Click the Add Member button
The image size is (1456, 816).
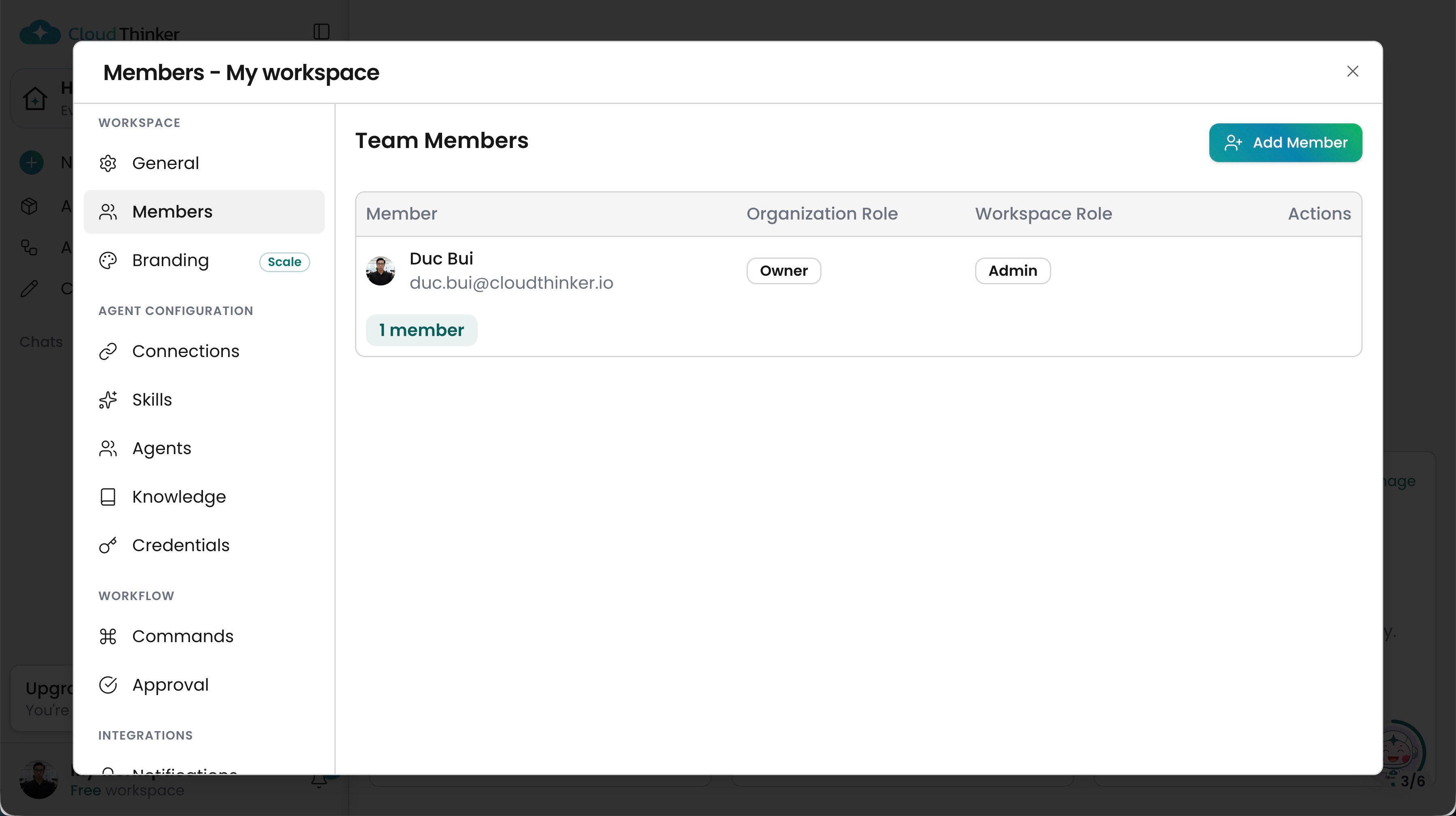tap(1285, 143)
